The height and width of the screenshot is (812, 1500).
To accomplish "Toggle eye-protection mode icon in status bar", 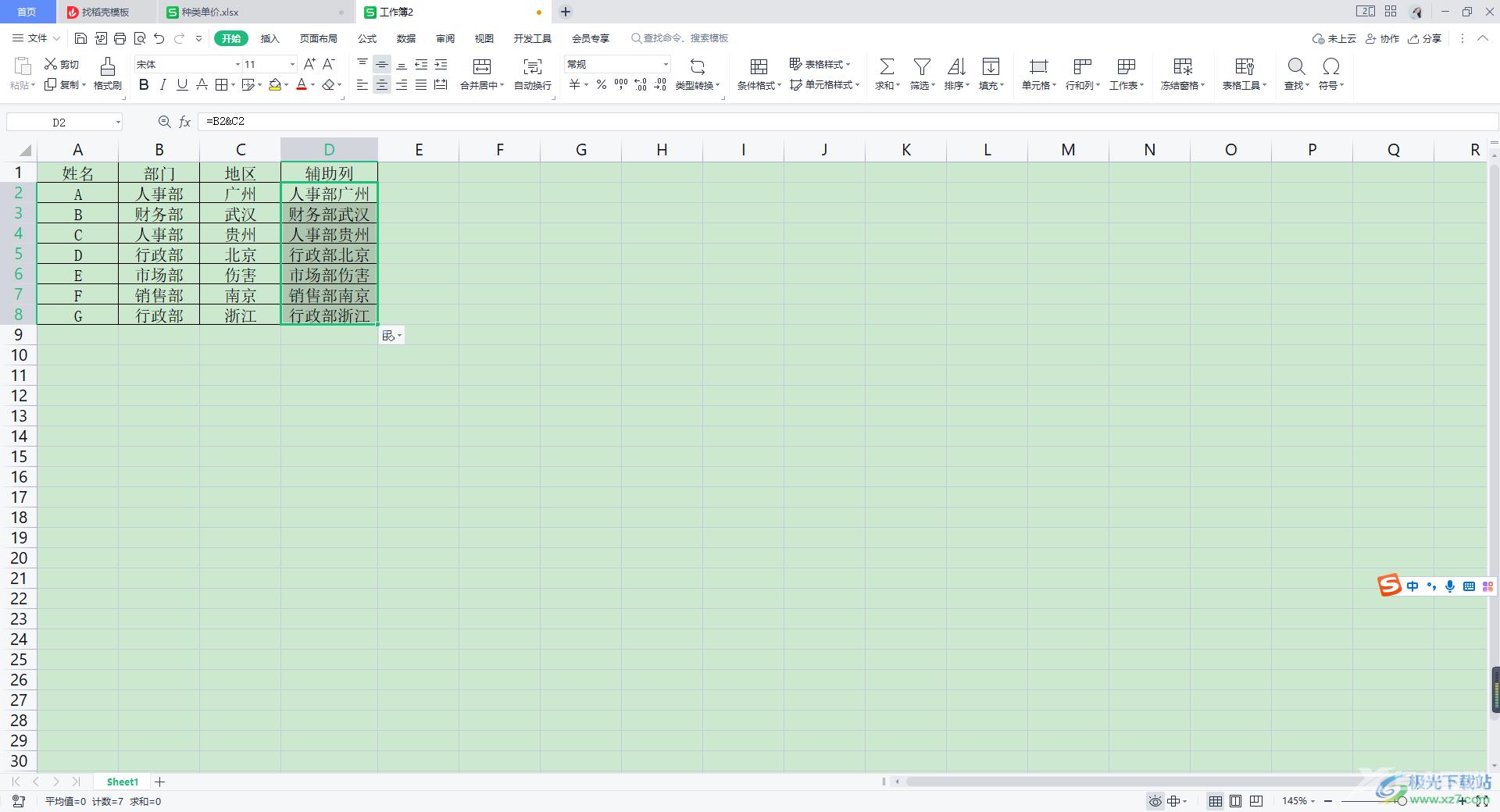I will 1155,801.
